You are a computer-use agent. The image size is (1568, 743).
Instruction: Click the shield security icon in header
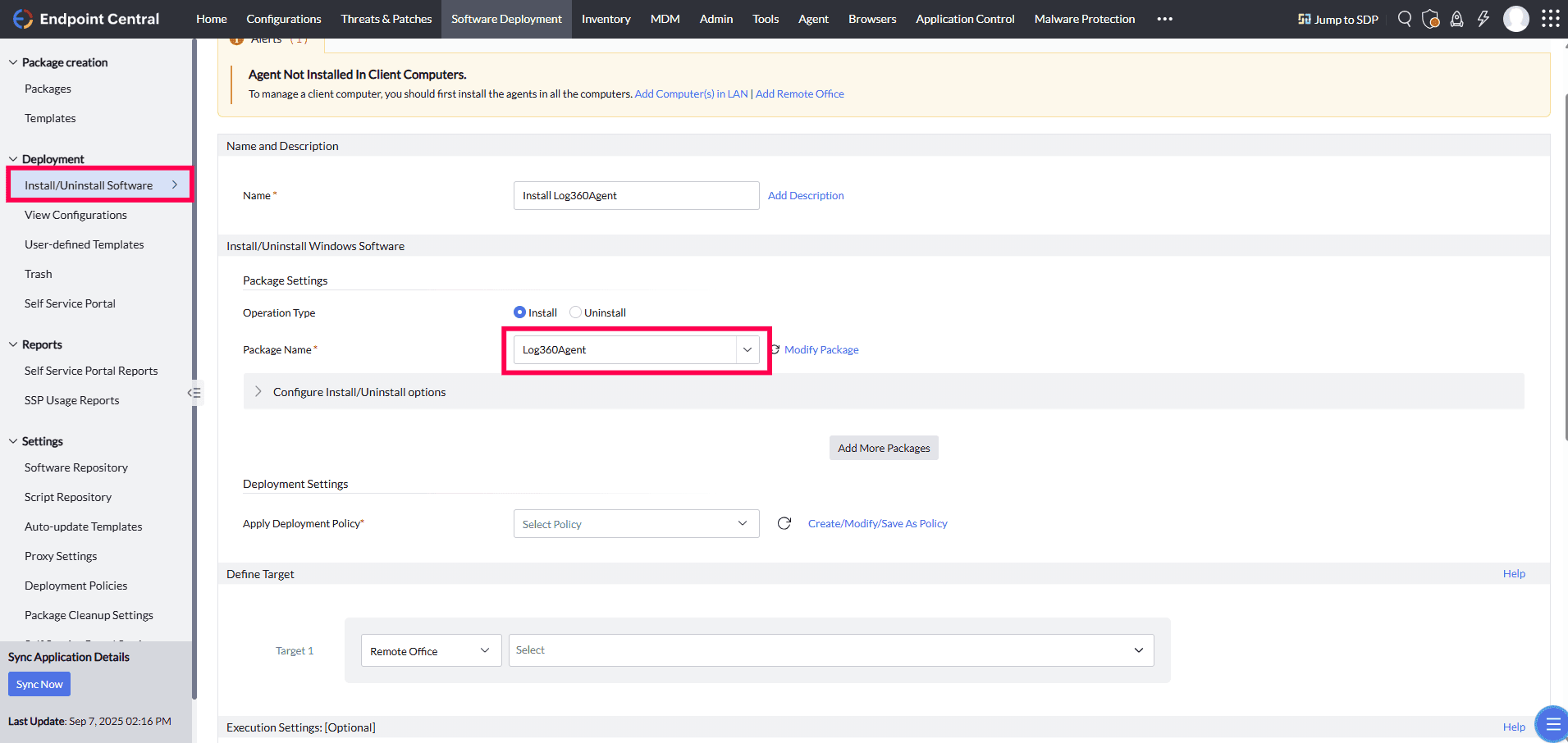pyautogui.click(x=1430, y=19)
